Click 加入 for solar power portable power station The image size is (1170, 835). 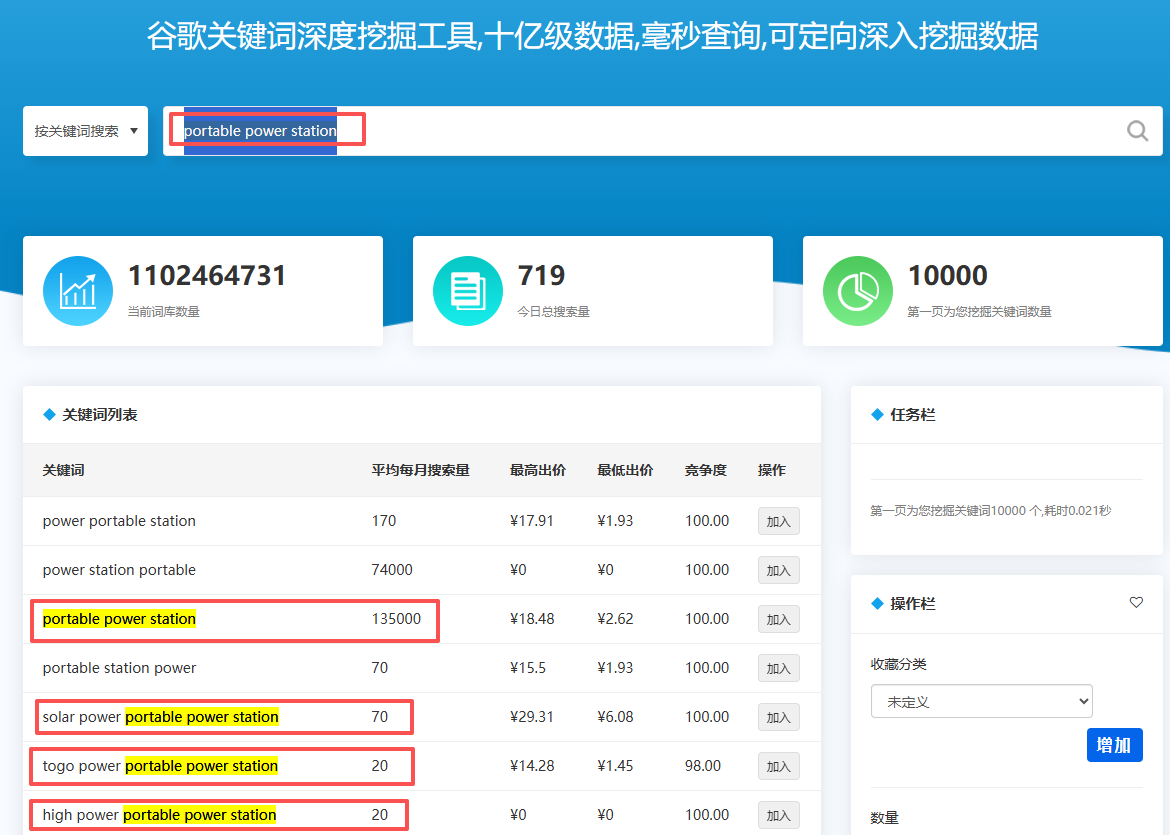pyautogui.click(x=778, y=717)
